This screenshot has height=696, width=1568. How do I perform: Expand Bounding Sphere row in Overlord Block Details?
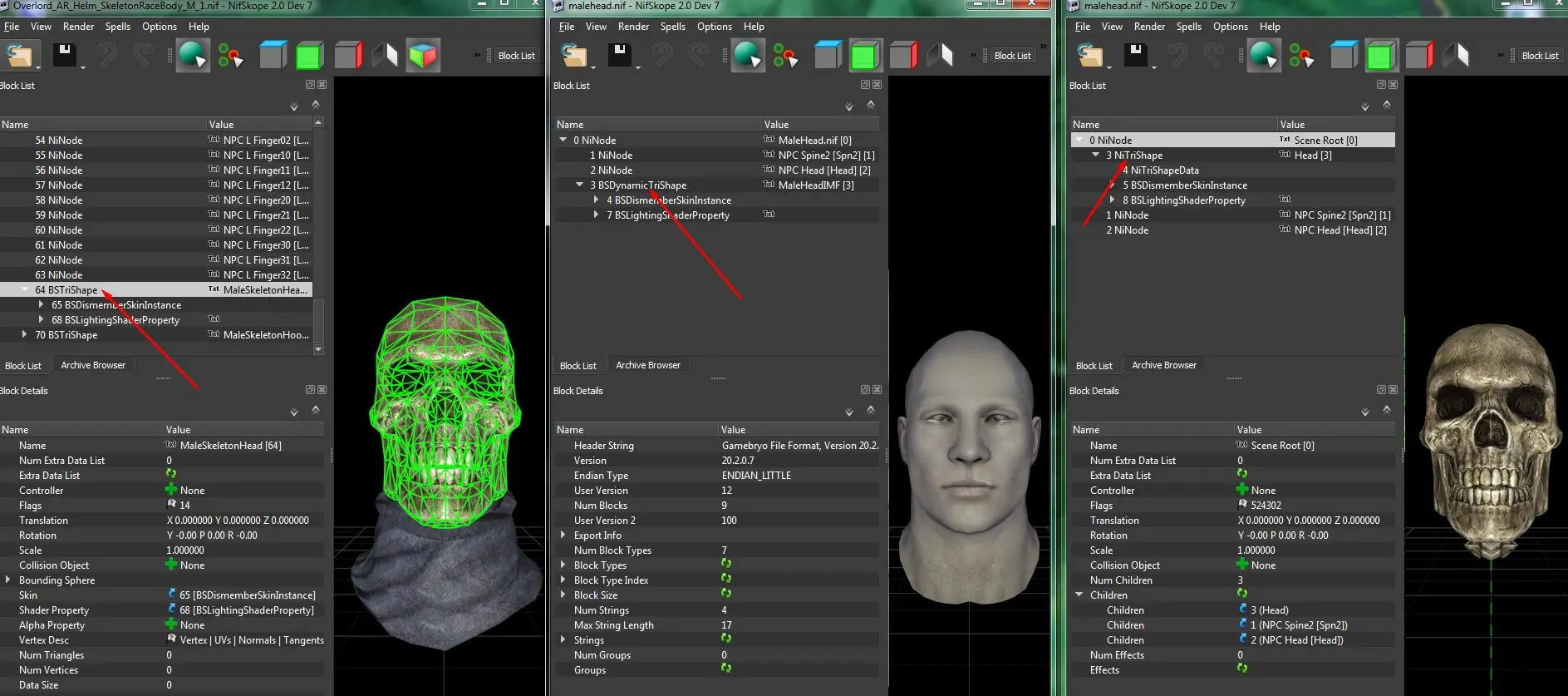pyautogui.click(x=7, y=580)
